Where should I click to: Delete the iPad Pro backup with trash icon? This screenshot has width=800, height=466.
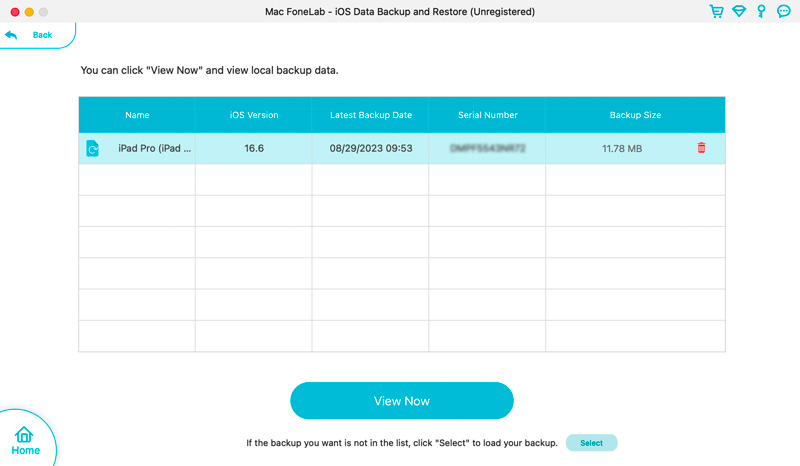pos(702,148)
